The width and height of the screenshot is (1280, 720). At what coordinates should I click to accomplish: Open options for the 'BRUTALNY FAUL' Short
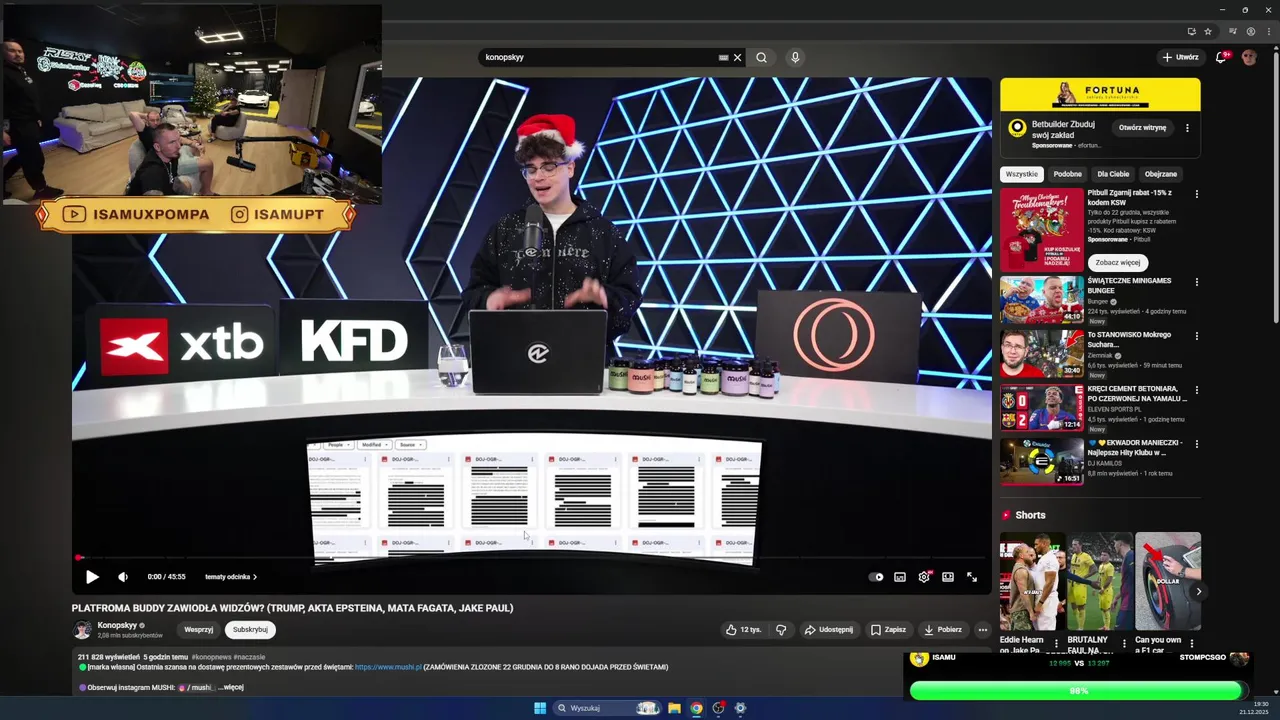[x=1124, y=644]
